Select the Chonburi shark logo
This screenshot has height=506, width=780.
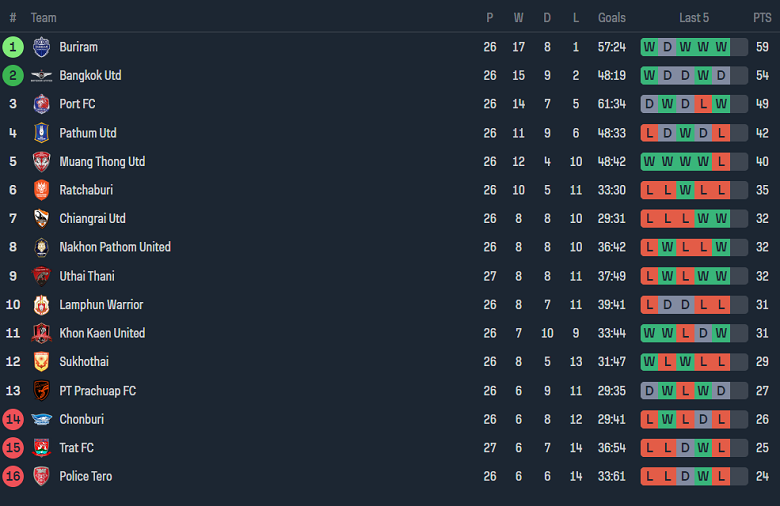41,420
